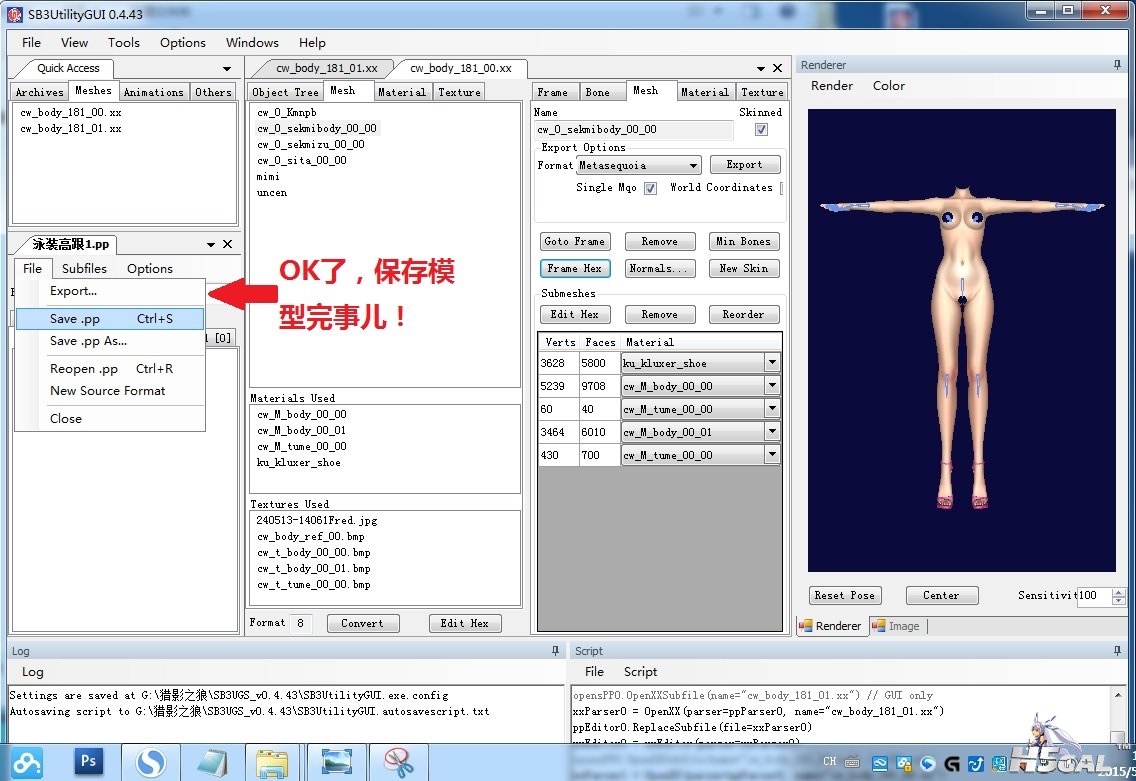Click the Export button

(x=745, y=164)
